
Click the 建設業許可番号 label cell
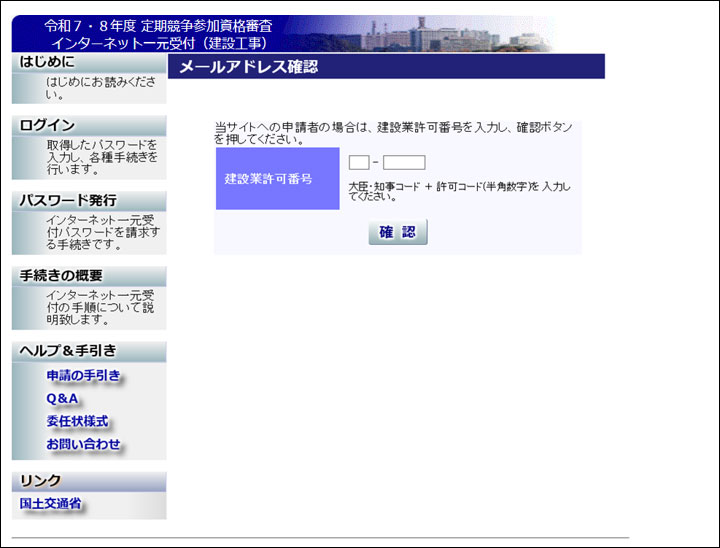pos(277,179)
